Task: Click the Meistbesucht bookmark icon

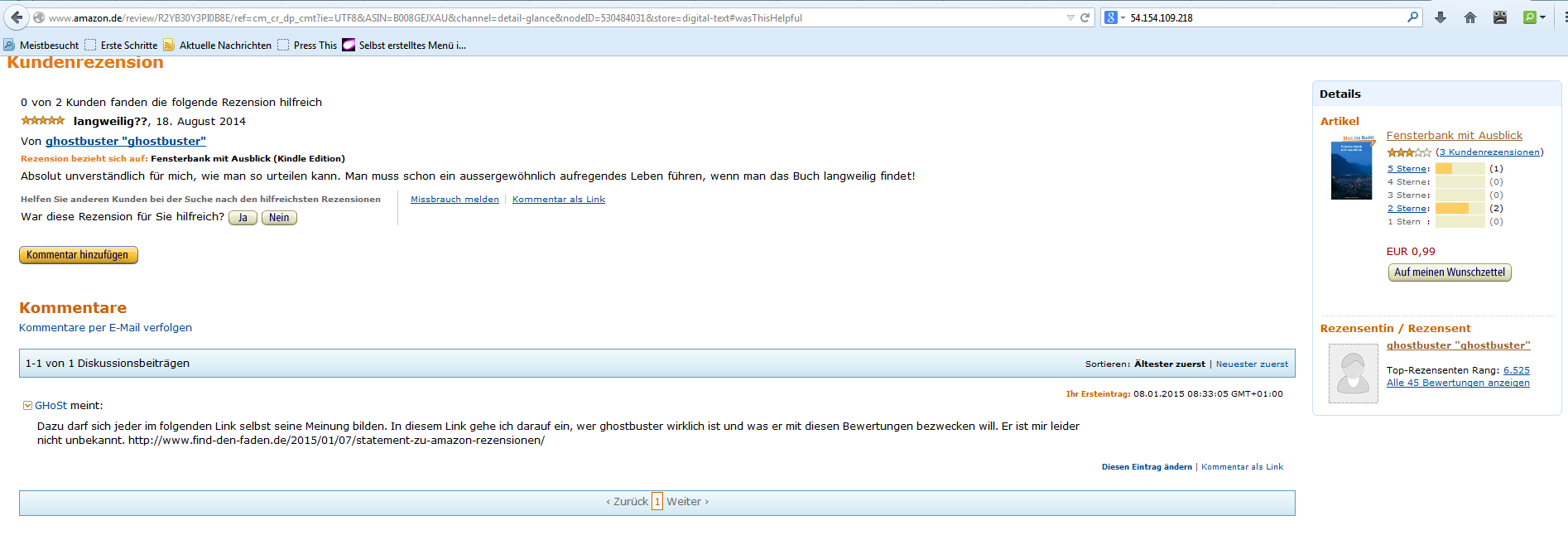Action: [9, 45]
